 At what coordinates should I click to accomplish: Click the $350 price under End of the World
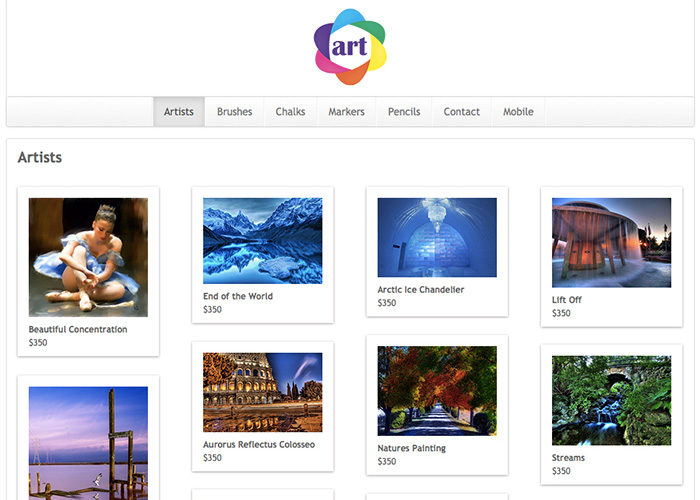212,309
